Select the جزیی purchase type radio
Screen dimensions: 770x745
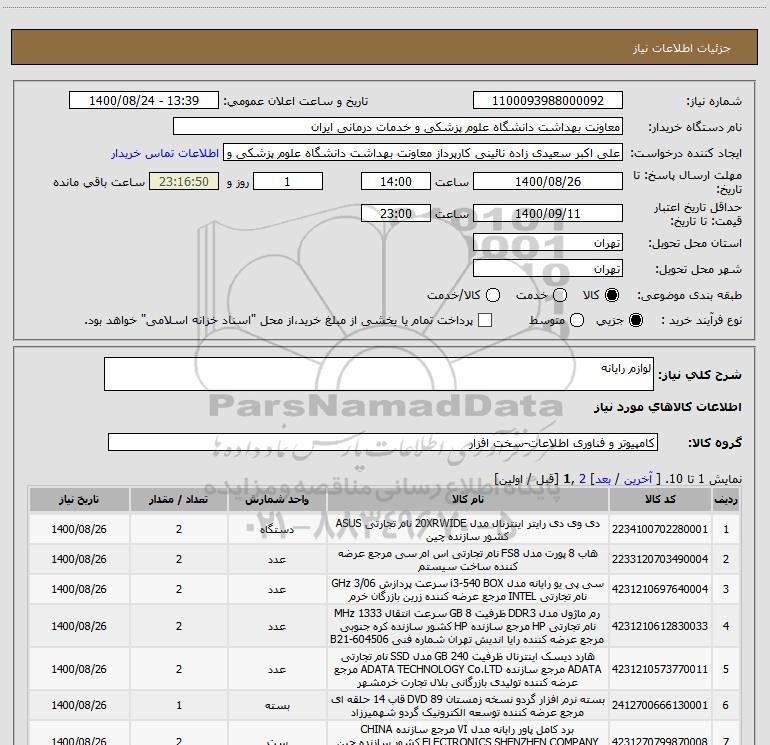(635, 320)
